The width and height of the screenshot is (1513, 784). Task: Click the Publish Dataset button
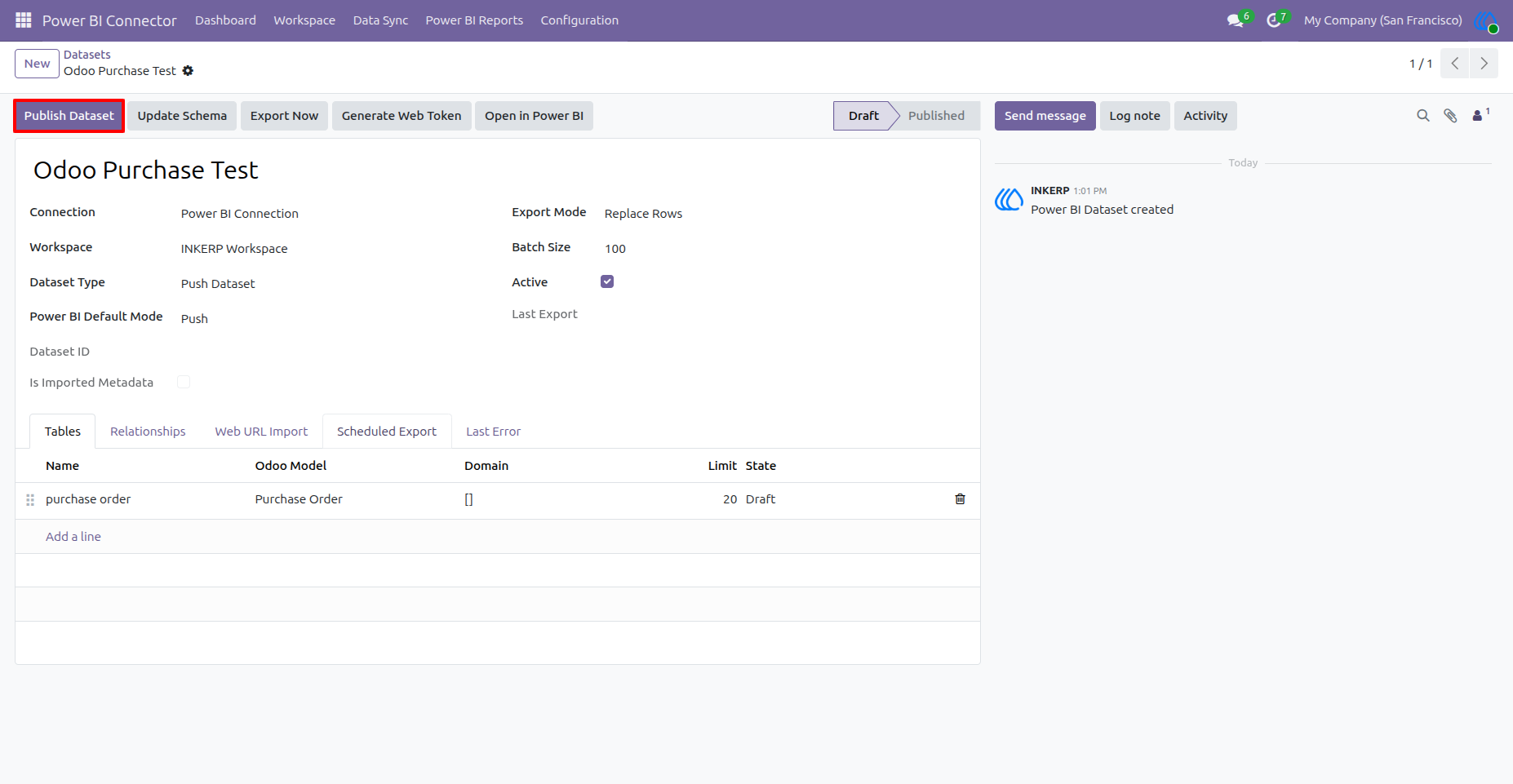point(69,116)
